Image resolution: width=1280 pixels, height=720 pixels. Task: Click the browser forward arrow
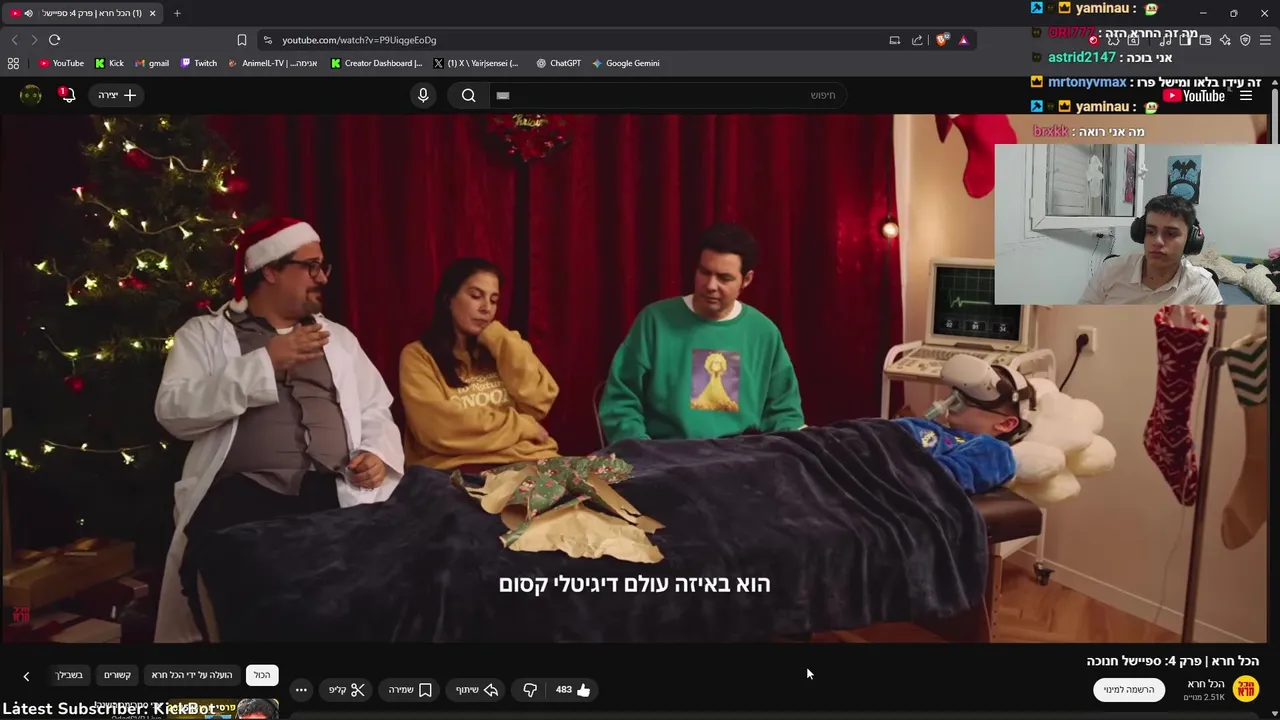coord(34,40)
